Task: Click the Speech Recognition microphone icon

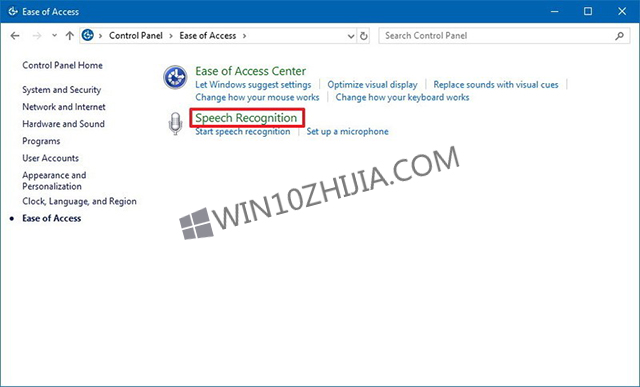Action: point(175,124)
